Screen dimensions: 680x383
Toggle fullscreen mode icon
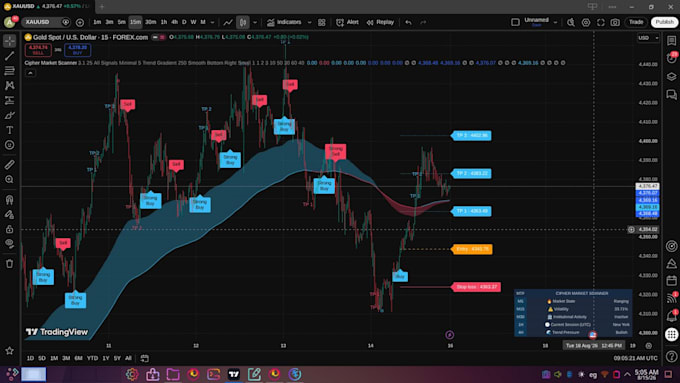point(601,22)
